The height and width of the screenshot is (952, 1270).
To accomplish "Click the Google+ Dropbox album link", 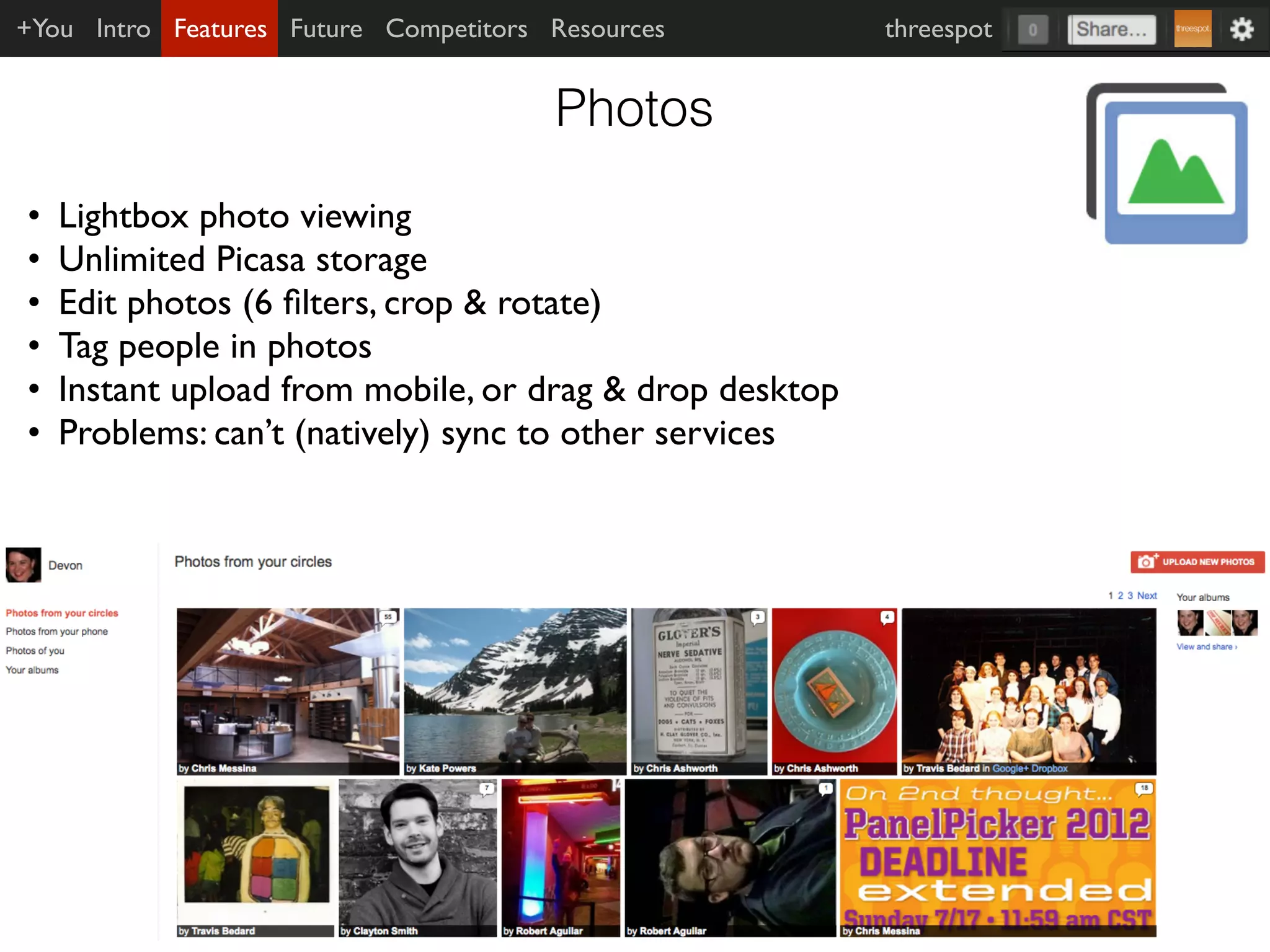I will [x=1030, y=769].
